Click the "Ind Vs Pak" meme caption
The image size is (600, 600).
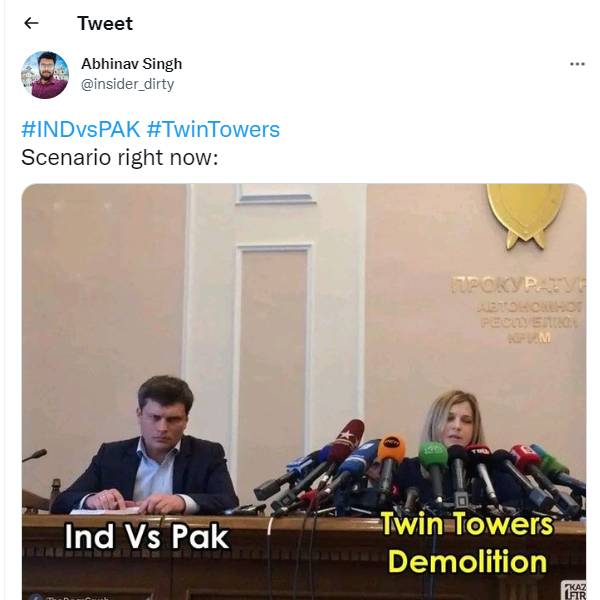click(147, 536)
